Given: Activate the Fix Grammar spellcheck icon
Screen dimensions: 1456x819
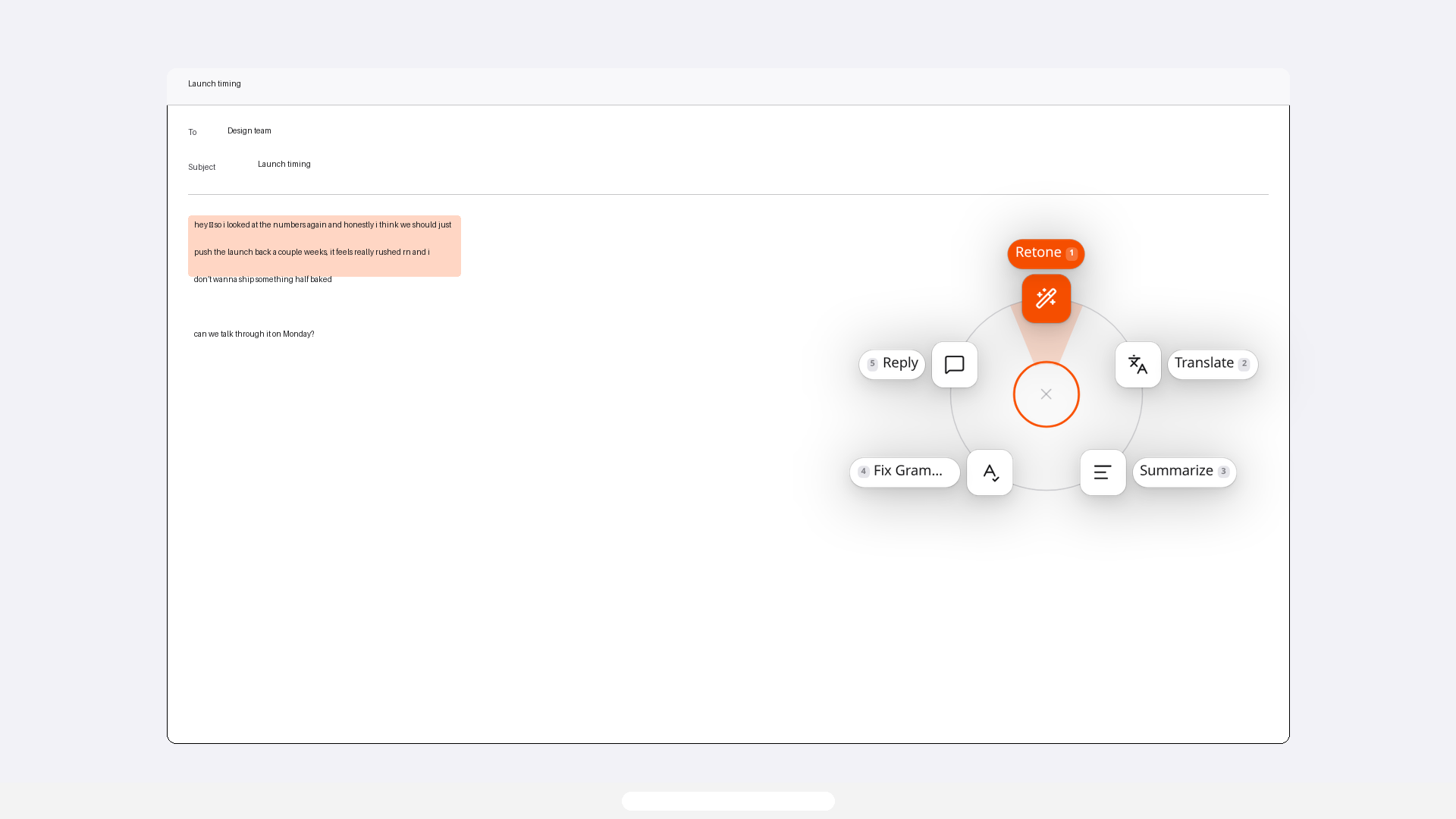Looking at the screenshot, I should pos(990,472).
